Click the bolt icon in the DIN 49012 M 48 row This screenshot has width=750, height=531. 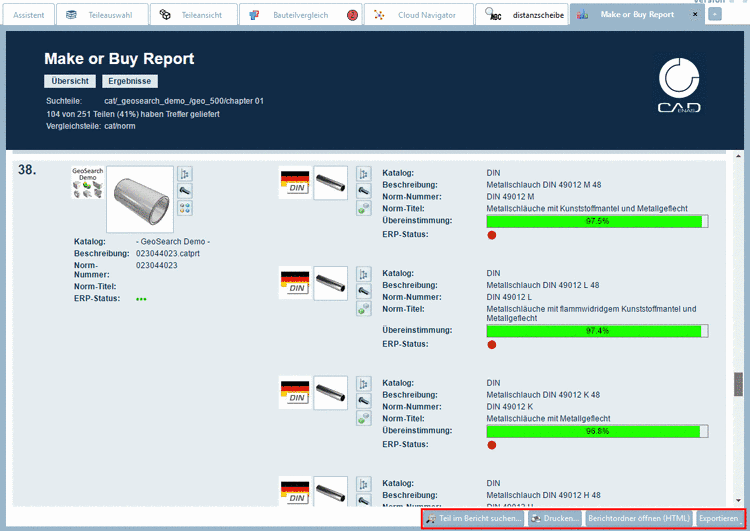pos(364,191)
